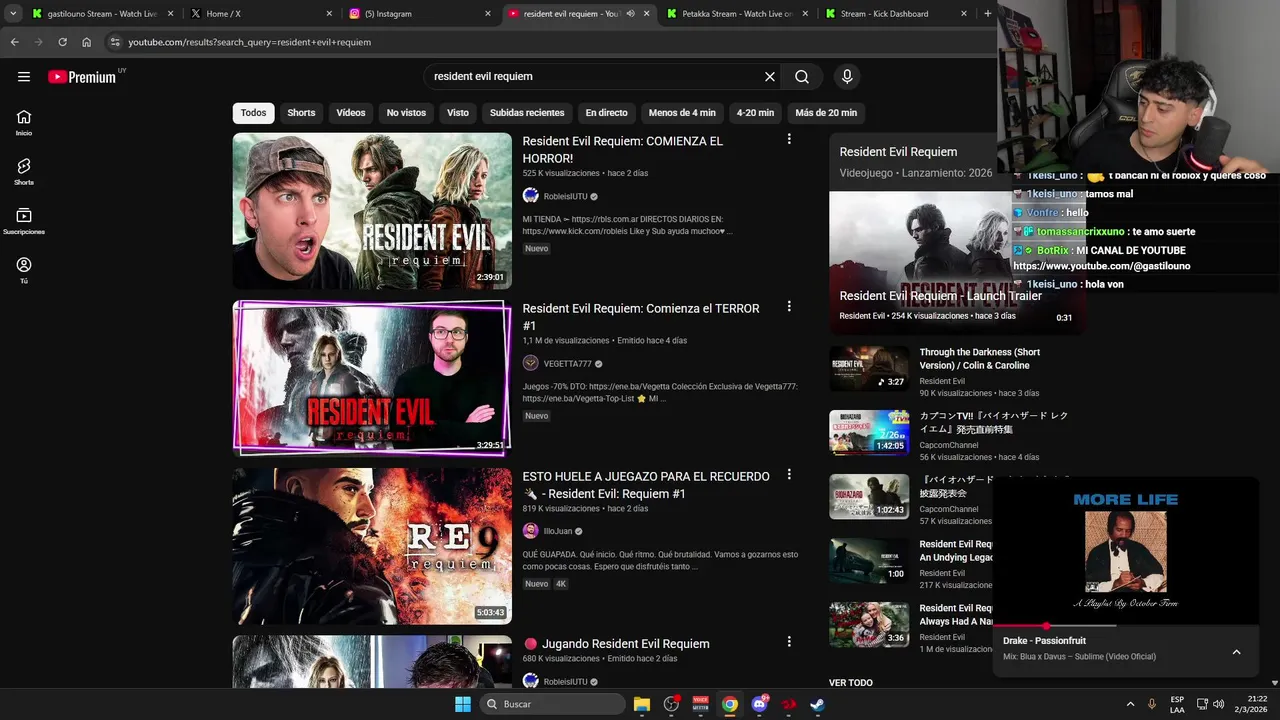Click VER TODO link
The image size is (1280, 720).
851,683
